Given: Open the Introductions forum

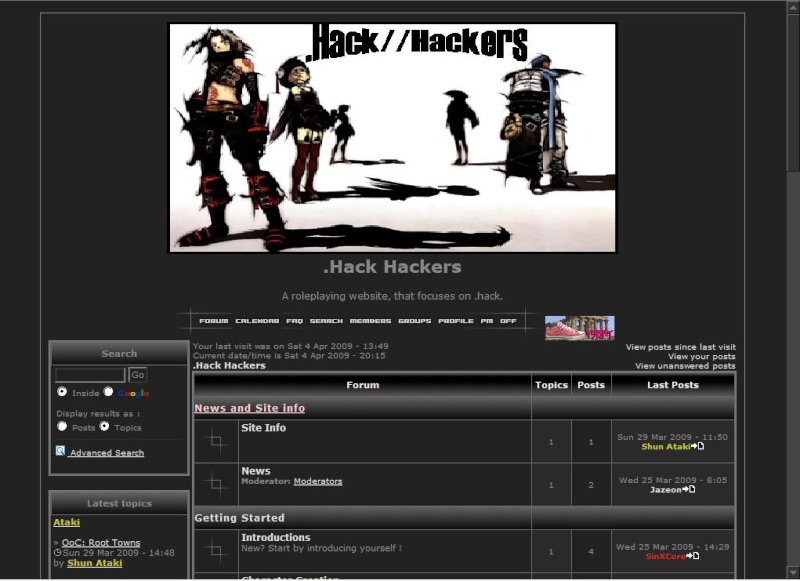Looking at the screenshot, I should coord(276,537).
